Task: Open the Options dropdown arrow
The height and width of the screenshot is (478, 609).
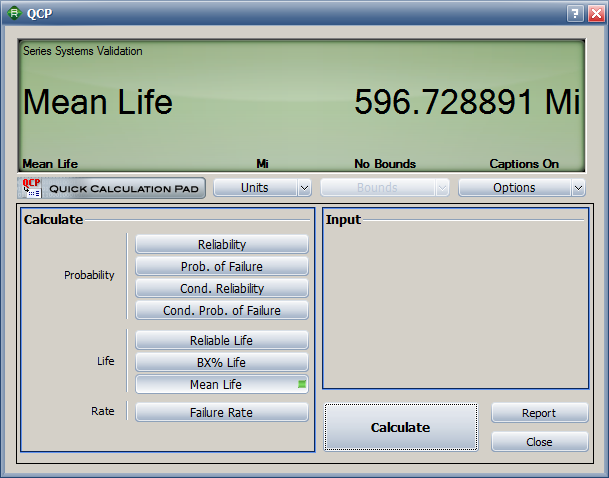Action: (578, 188)
